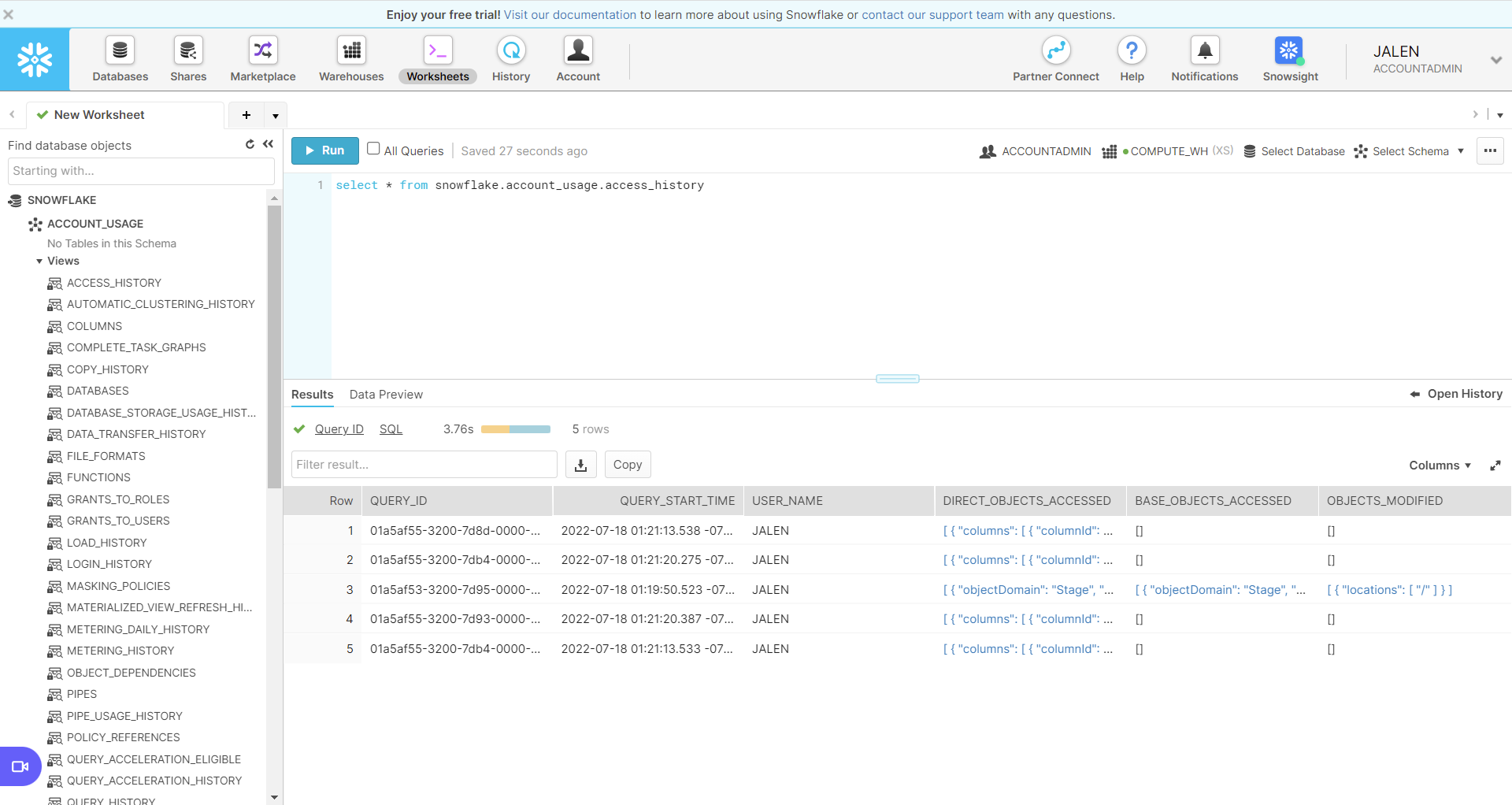Screen dimensions: 1512x805
Task: Switch to the Data Preview tab
Action: pyautogui.click(x=386, y=395)
